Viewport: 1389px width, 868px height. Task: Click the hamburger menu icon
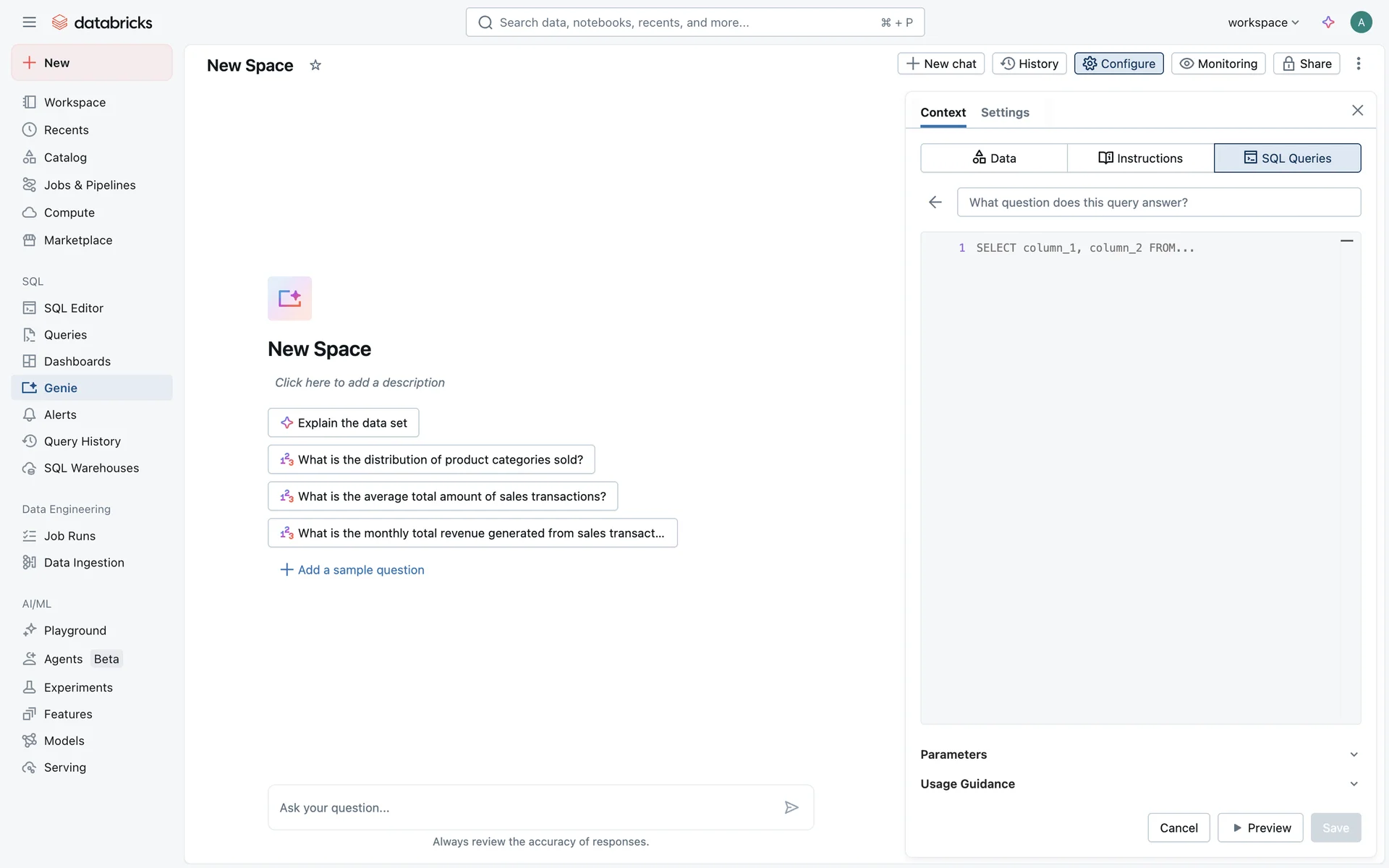(29, 22)
